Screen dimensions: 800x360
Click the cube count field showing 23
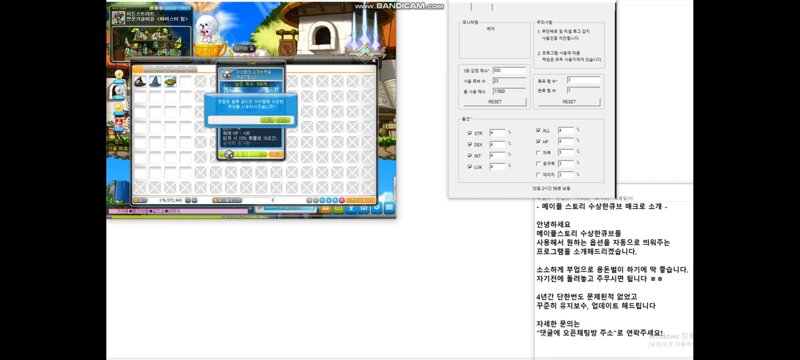point(509,81)
